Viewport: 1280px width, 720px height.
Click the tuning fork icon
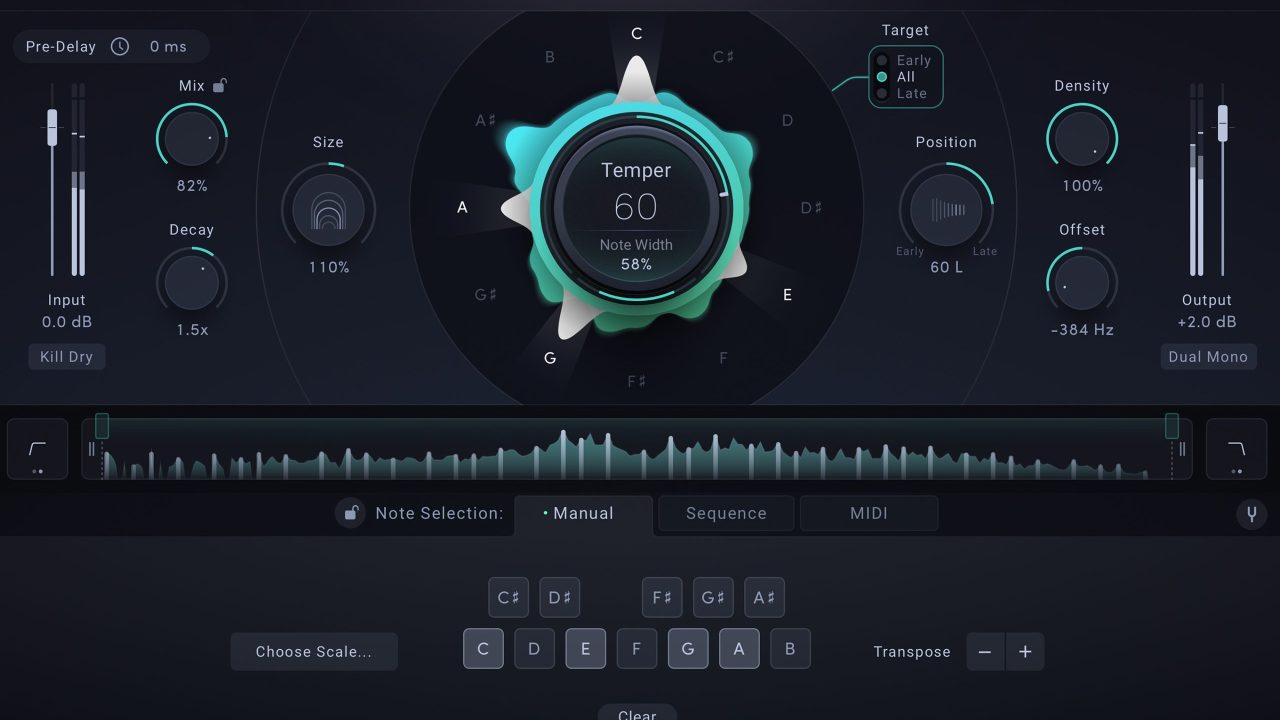tap(1251, 513)
